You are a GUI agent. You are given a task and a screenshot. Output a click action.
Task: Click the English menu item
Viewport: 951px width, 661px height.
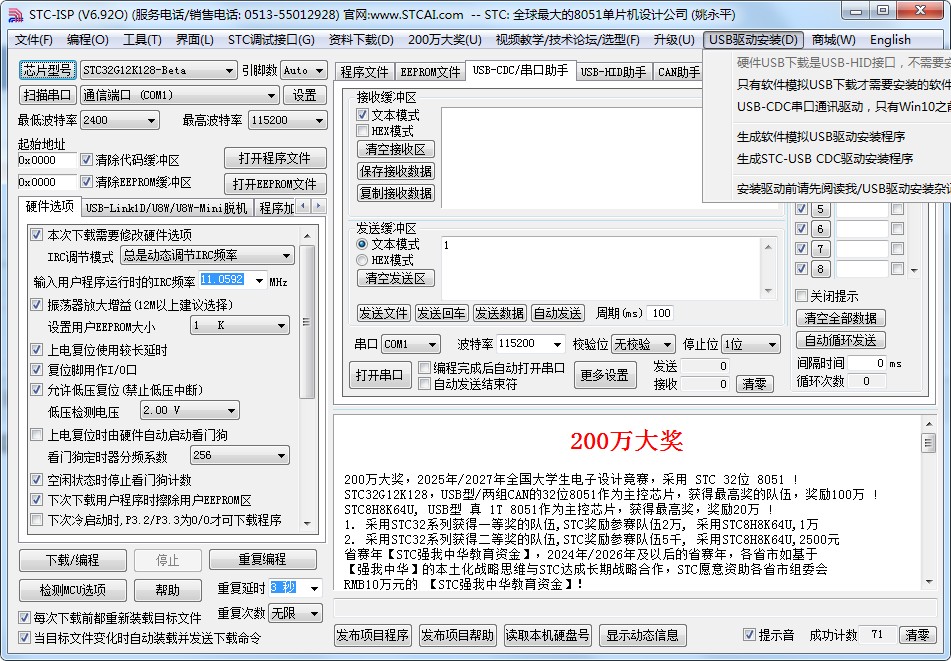click(890, 40)
